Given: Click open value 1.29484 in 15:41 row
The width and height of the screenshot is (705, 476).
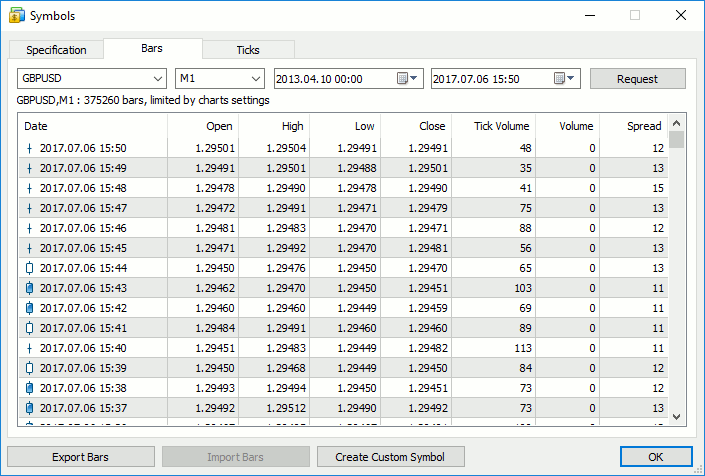Looking at the screenshot, I should [215, 328].
